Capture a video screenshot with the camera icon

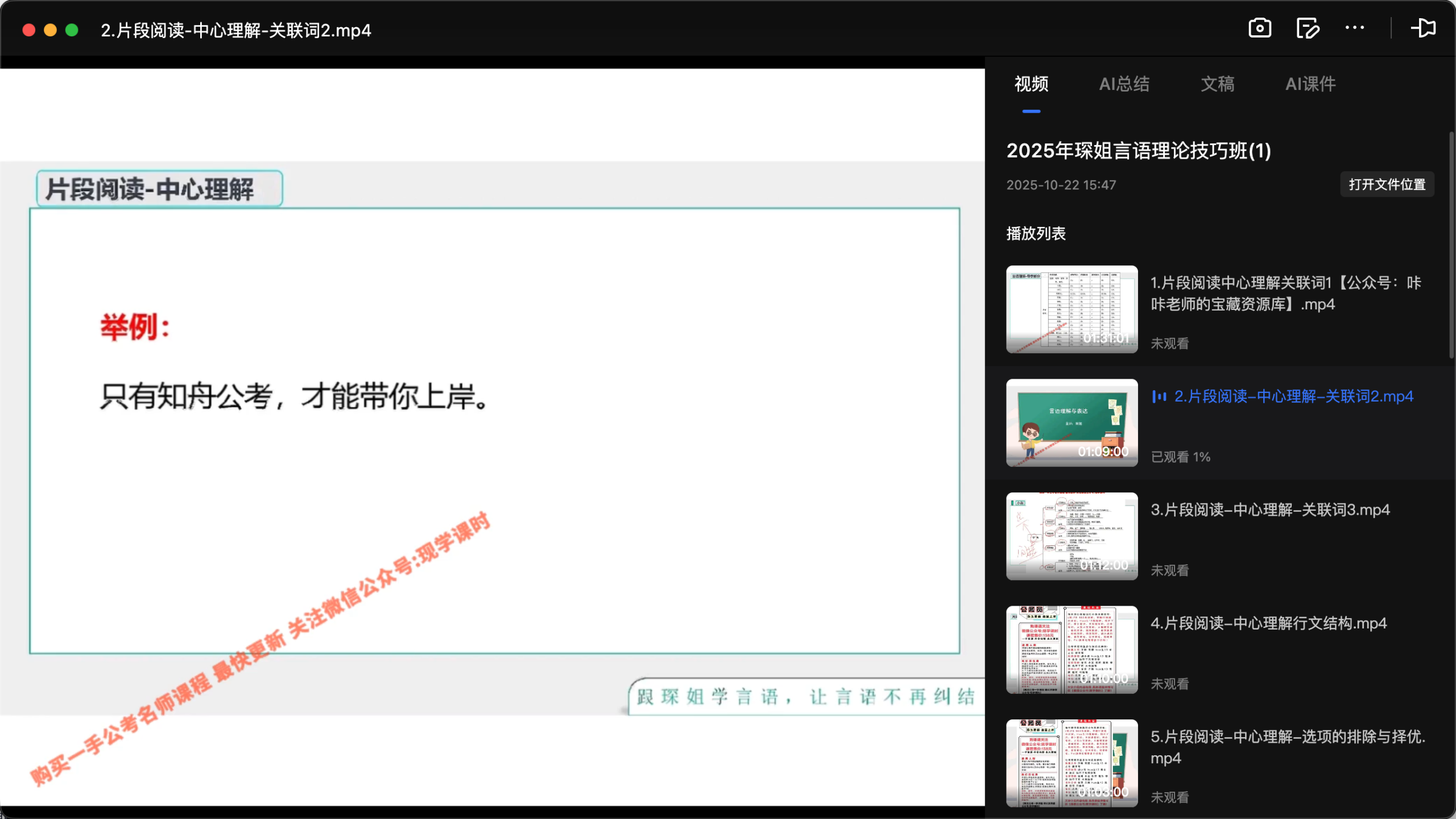click(x=1259, y=28)
